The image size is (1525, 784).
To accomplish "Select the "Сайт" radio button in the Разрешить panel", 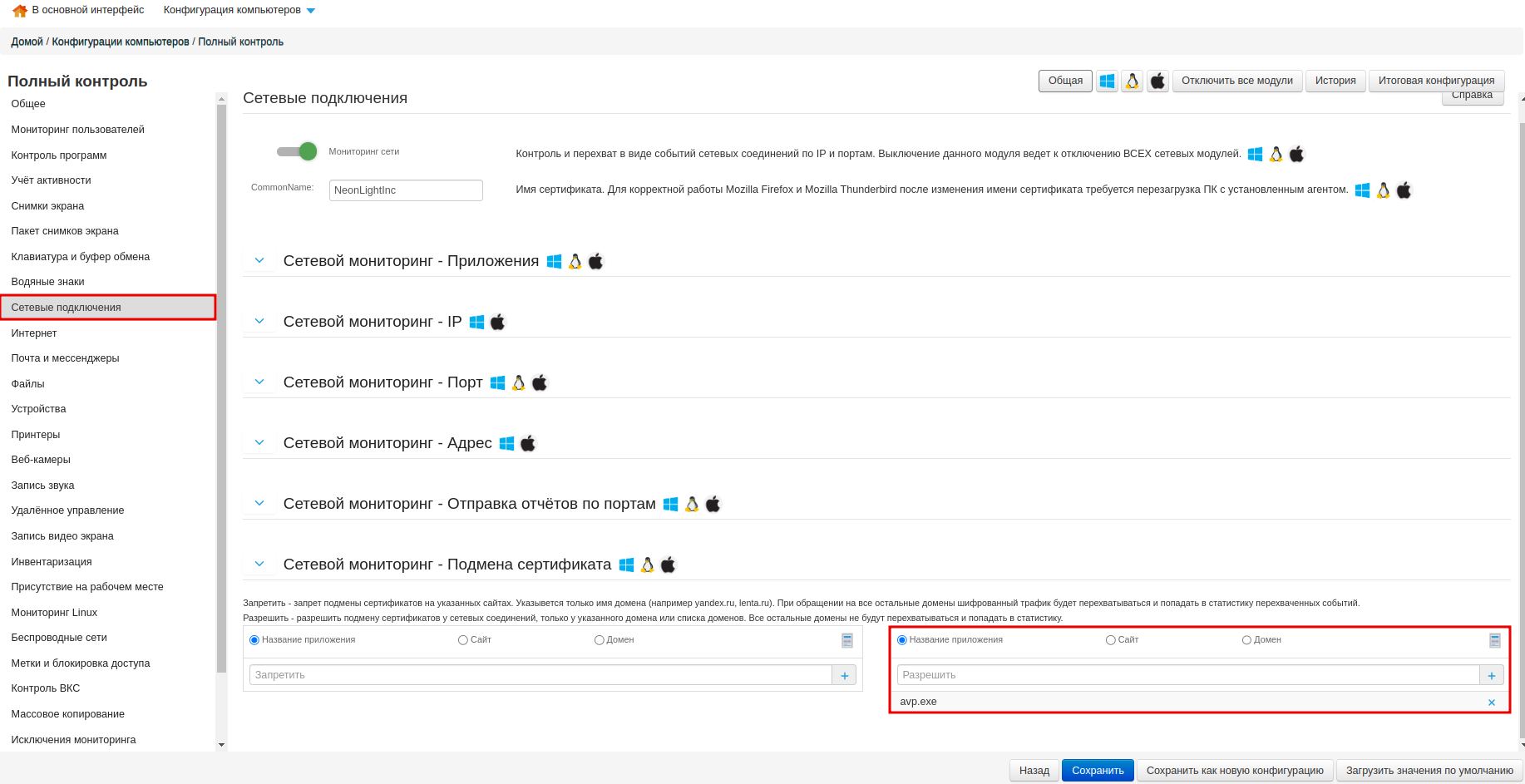I will click(x=1110, y=639).
